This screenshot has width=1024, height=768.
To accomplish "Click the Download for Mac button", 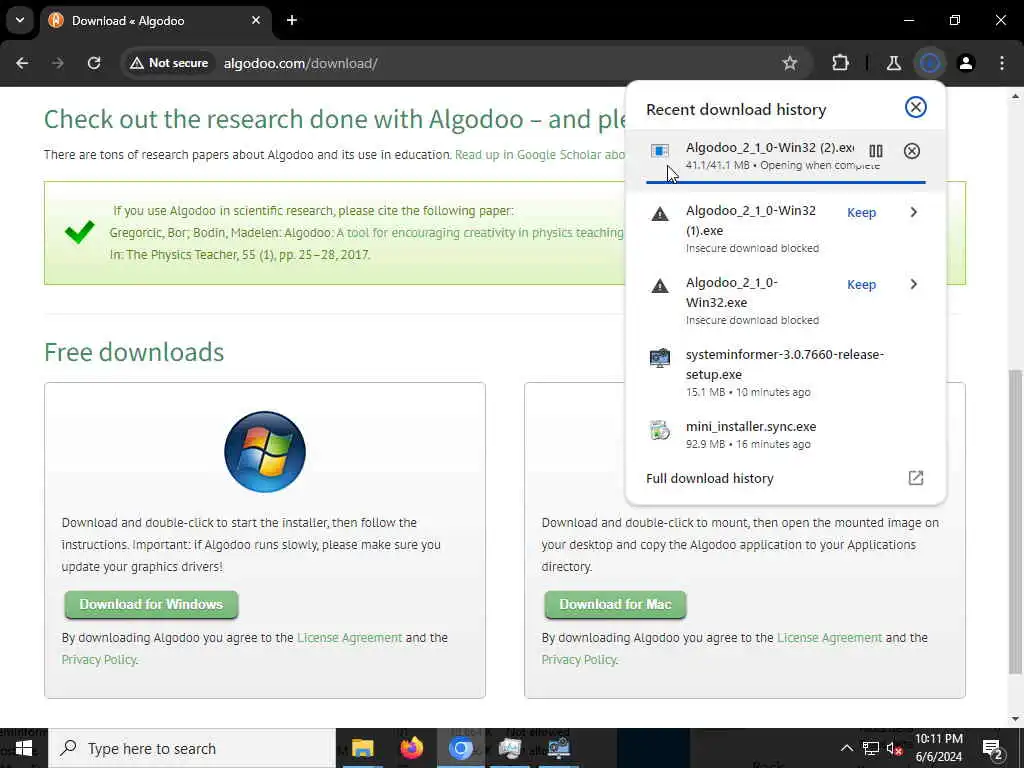I will [x=615, y=605].
